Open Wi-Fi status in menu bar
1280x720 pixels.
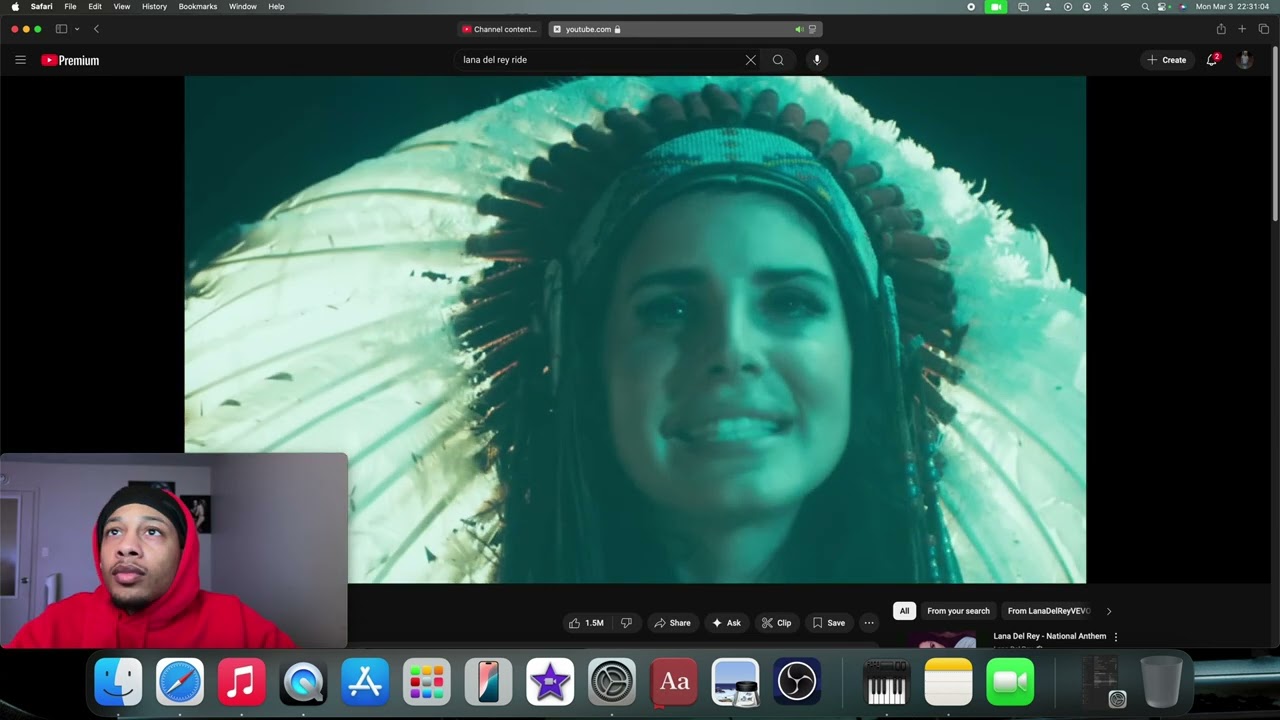click(1125, 7)
